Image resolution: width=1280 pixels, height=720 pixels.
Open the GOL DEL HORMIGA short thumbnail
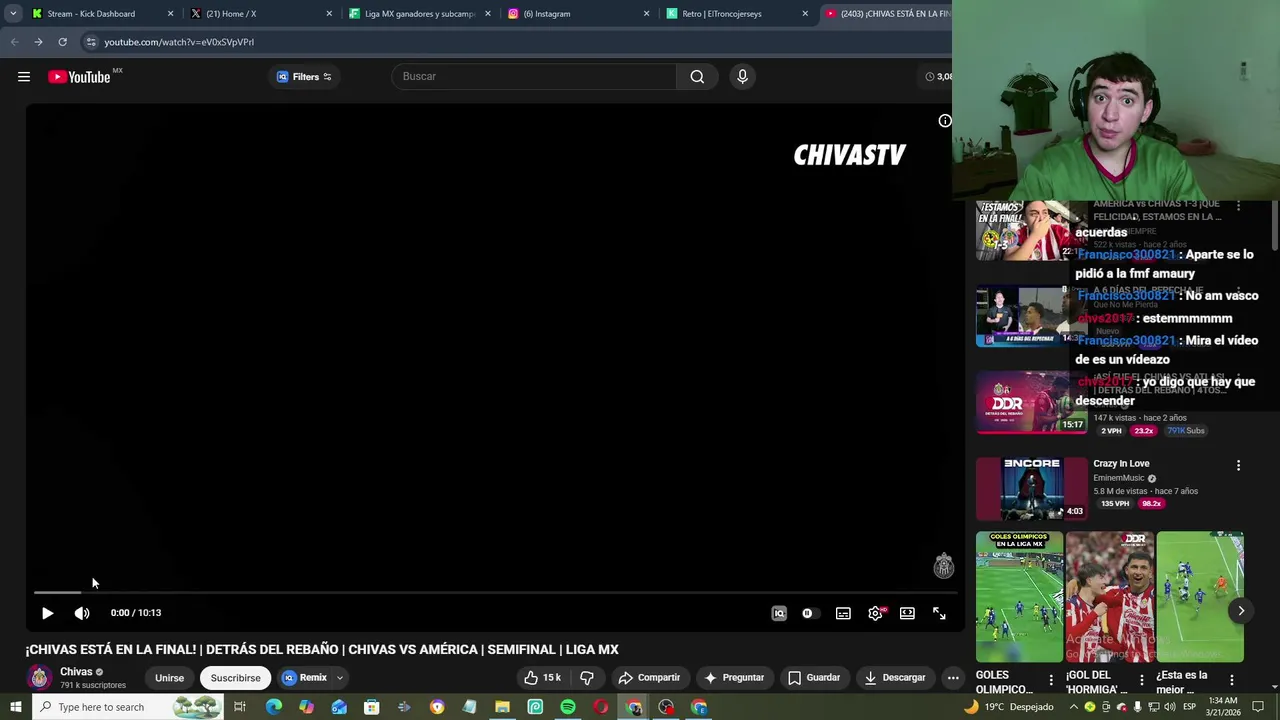[x=1109, y=597]
